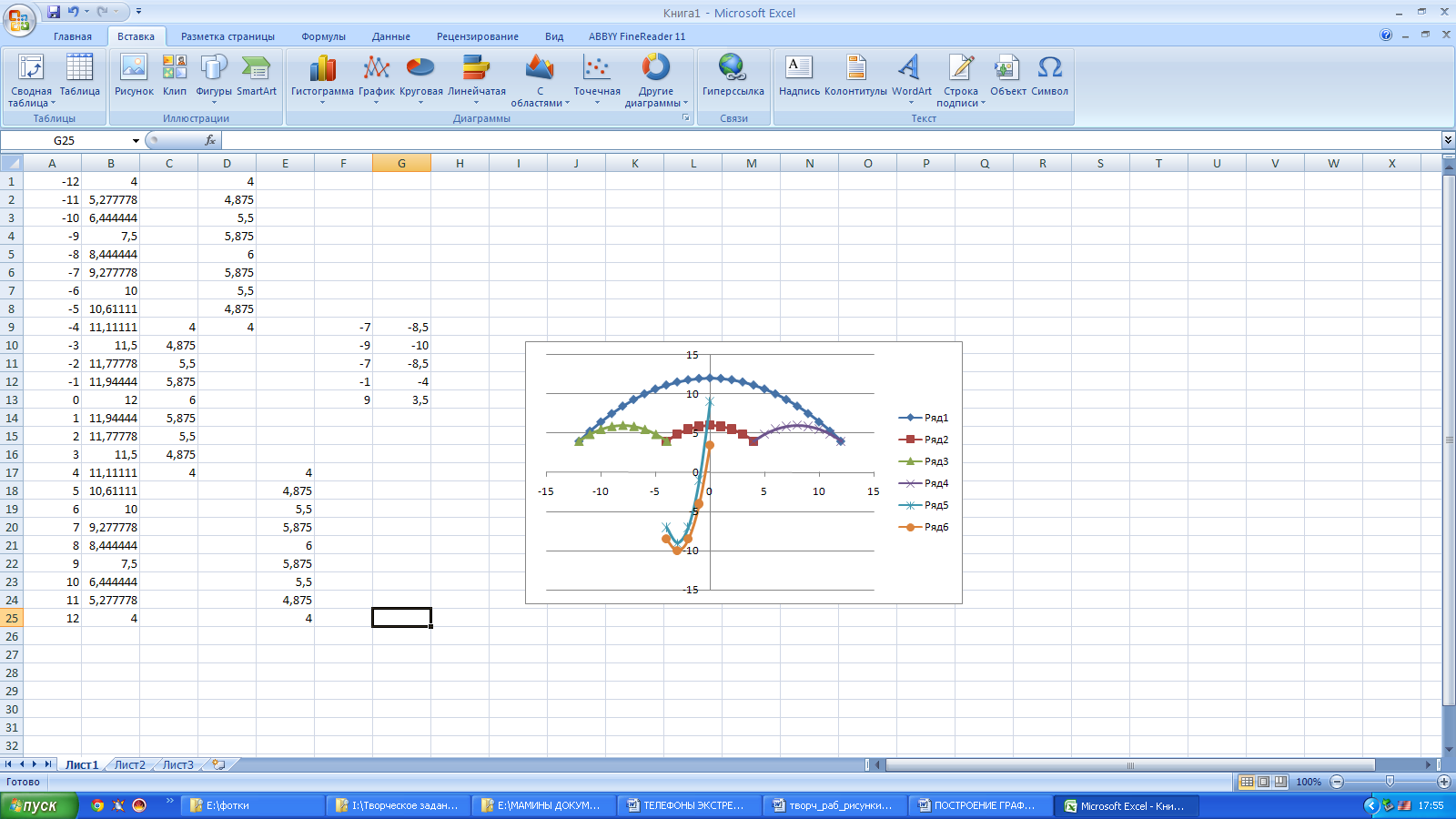1456x819 pixels.
Task: Click the SmartArt graphic icon
Action: click(x=257, y=75)
